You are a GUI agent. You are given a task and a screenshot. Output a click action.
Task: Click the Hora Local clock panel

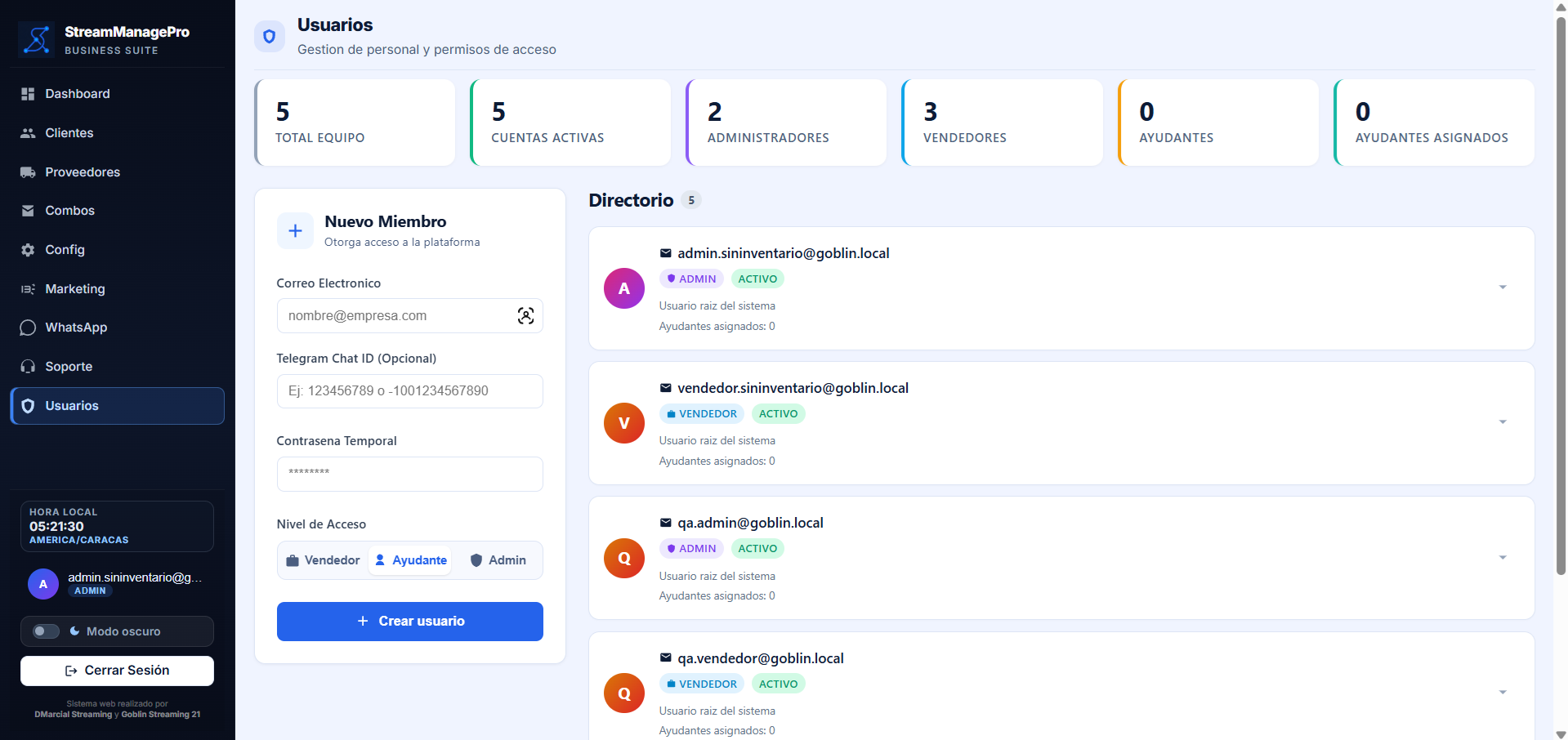coord(117,527)
